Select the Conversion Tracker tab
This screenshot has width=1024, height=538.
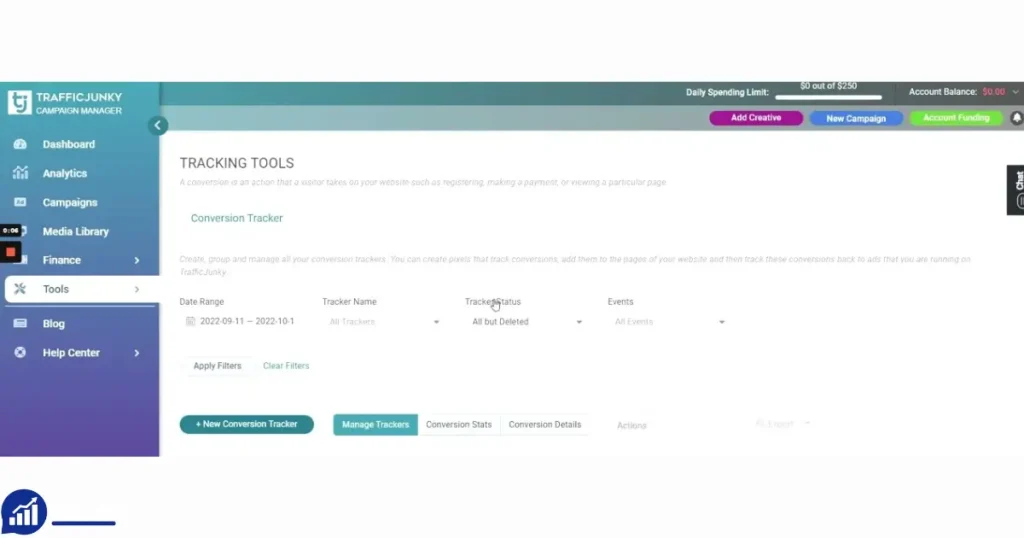(x=236, y=218)
